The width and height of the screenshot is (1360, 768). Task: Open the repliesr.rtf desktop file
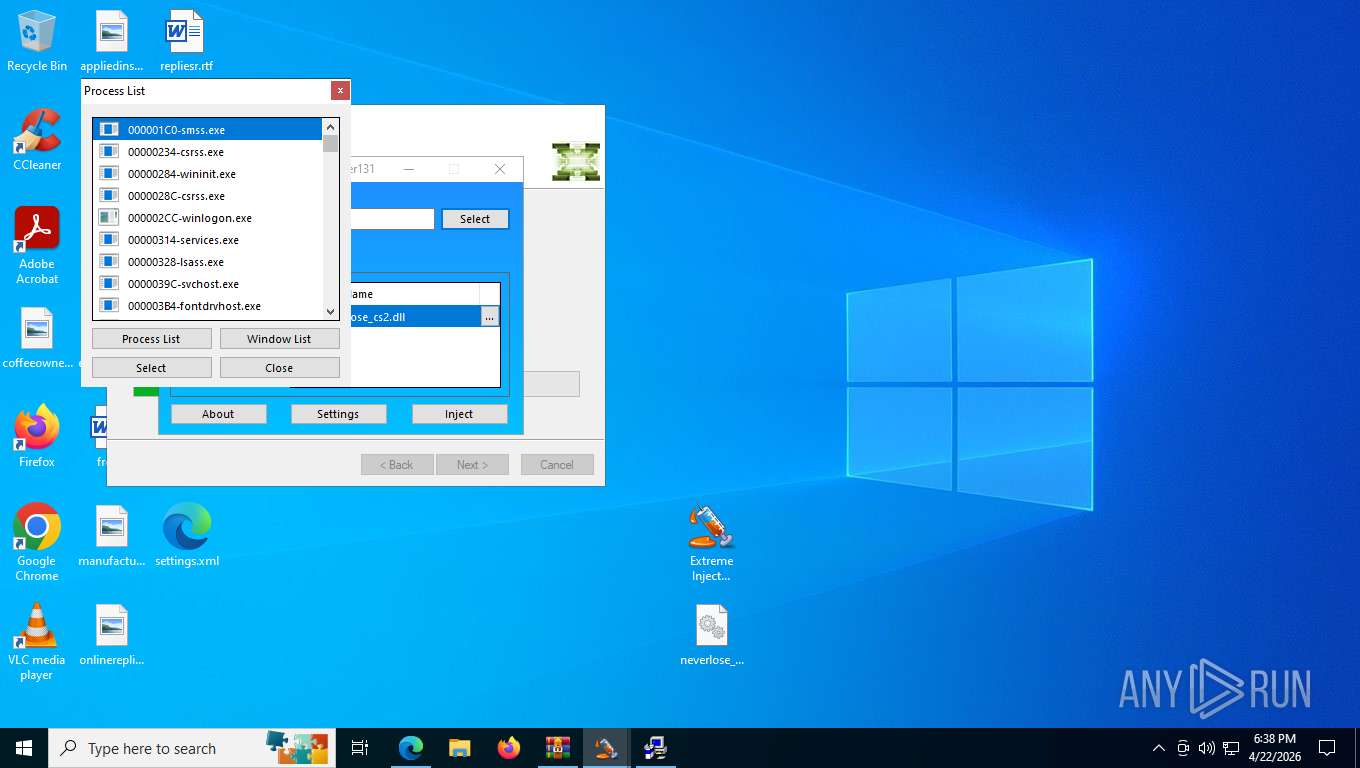pyautogui.click(x=186, y=42)
